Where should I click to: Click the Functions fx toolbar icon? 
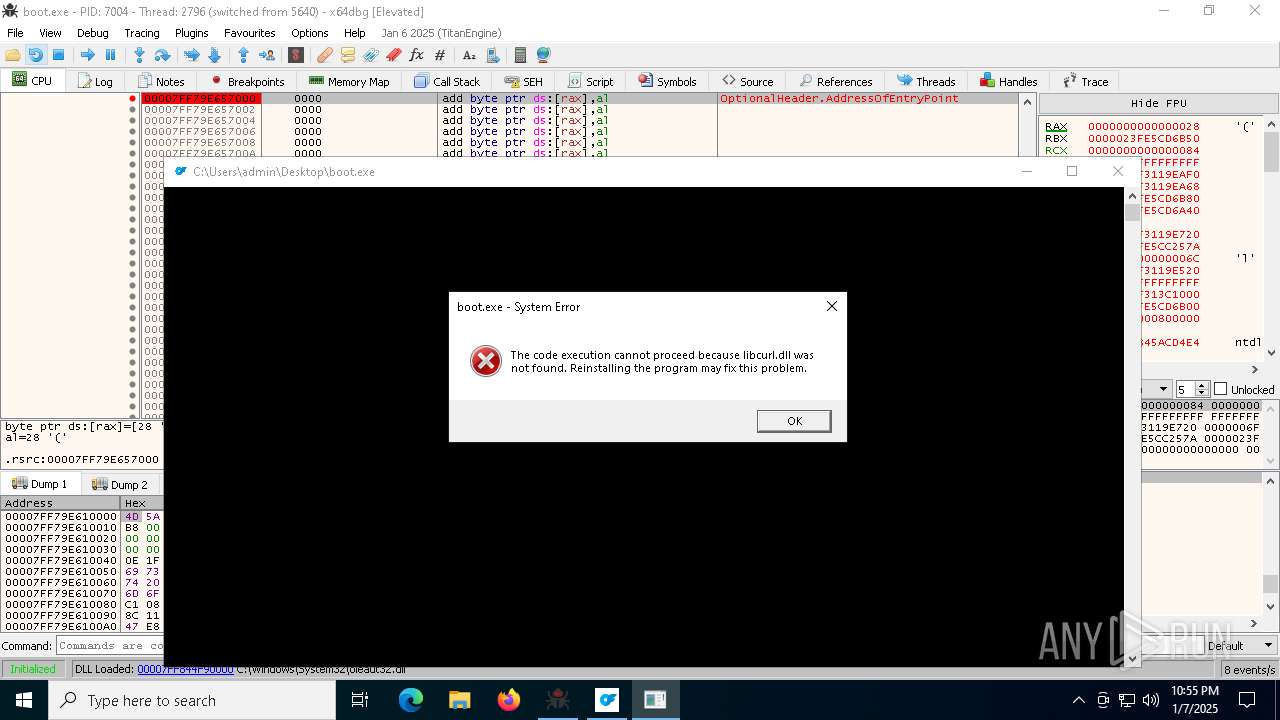[417, 55]
